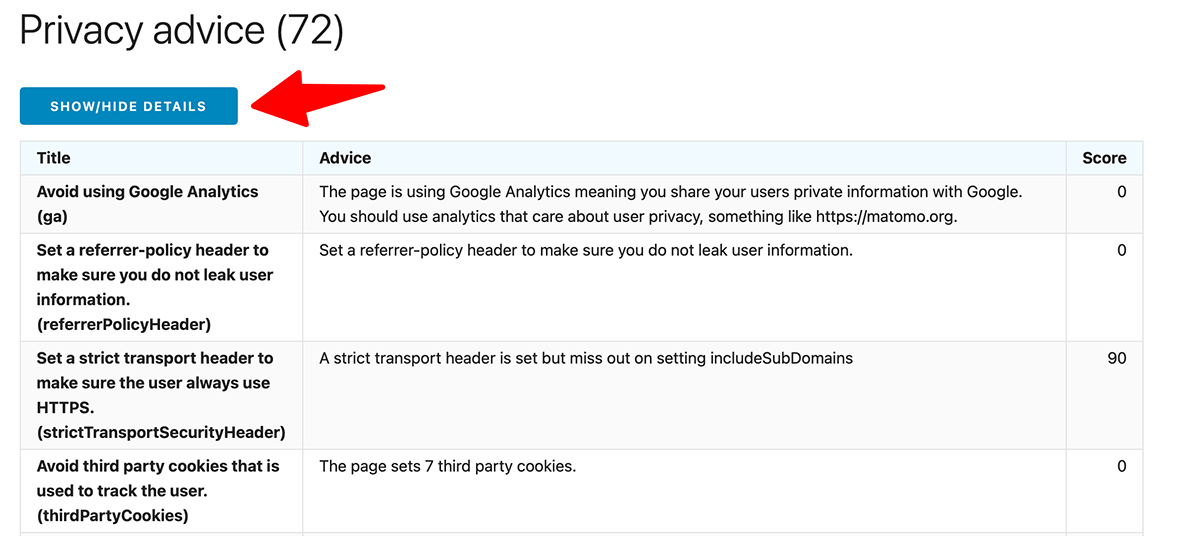This screenshot has height=536, width=1200.
Task: Click the Score column header
Action: coord(1104,158)
